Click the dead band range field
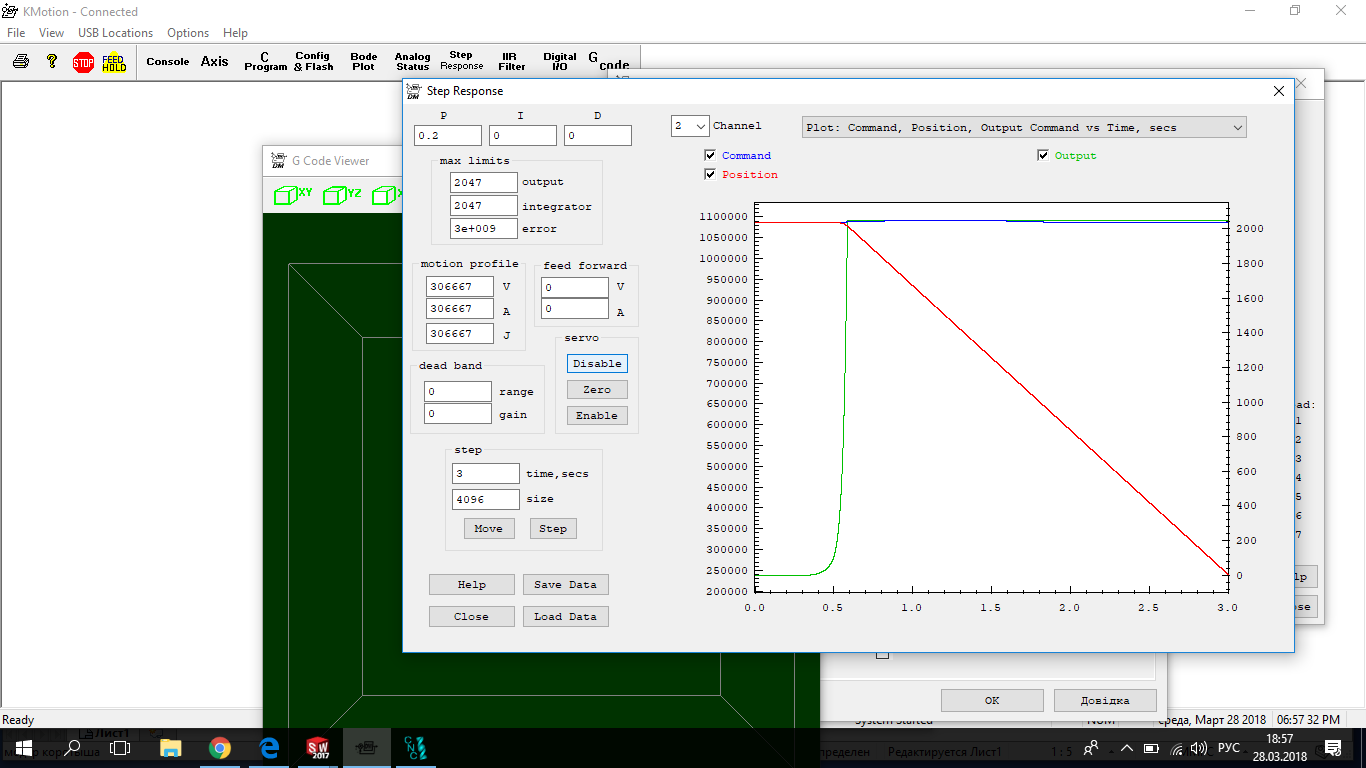This screenshot has height=768, width=1366. pos(458,392)
